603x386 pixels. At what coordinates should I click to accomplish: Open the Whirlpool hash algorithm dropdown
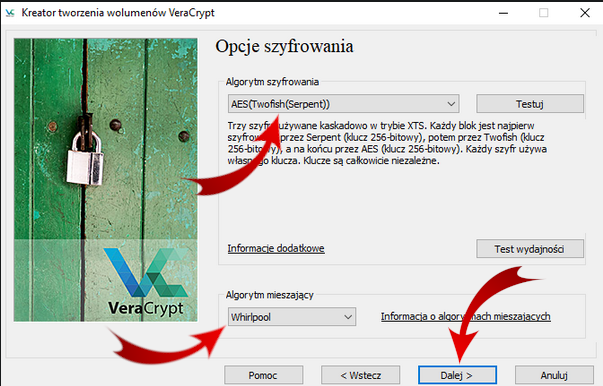pyautogui.click(x=292, y=317)
